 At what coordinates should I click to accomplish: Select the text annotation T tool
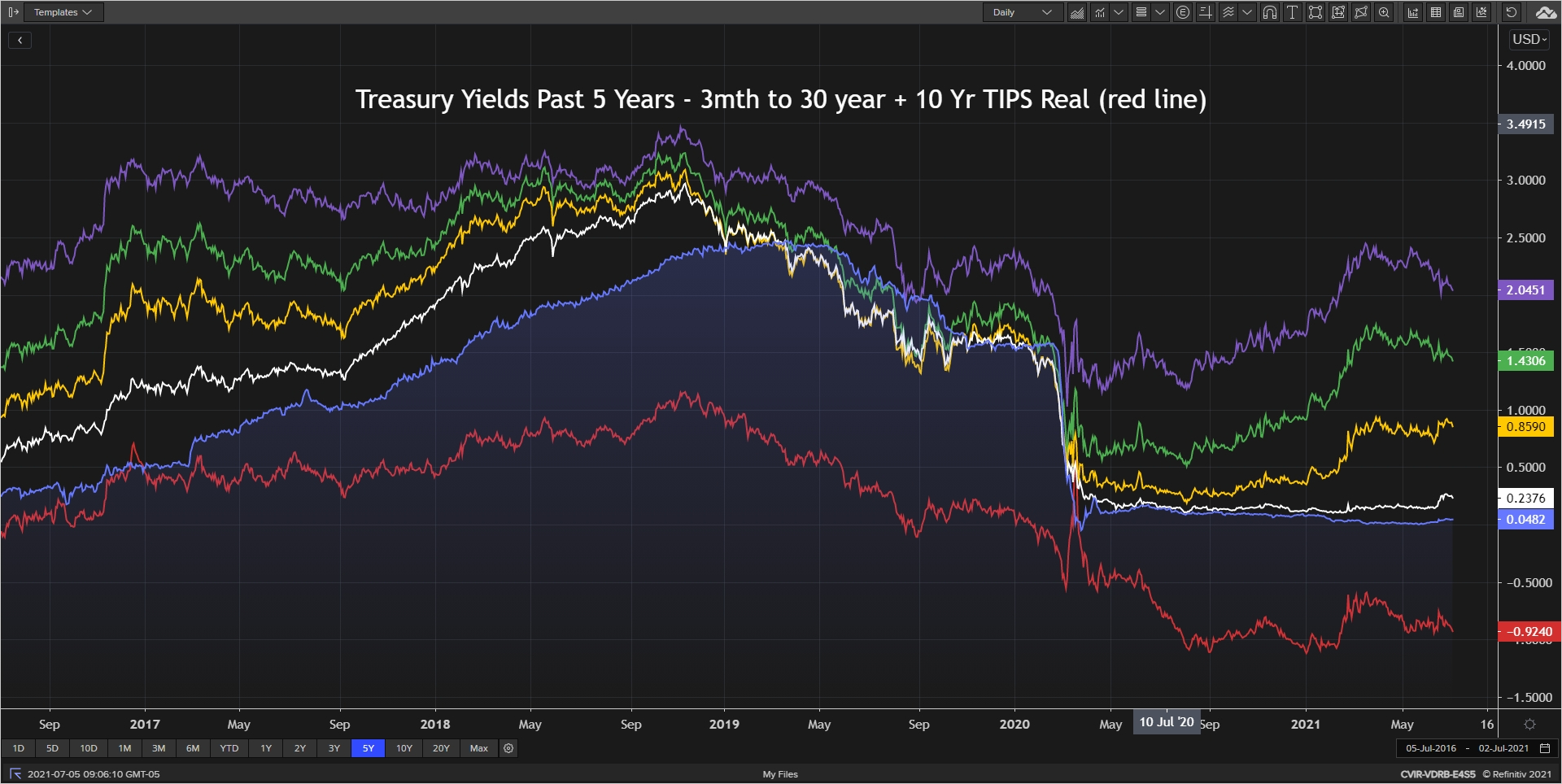1292,12
